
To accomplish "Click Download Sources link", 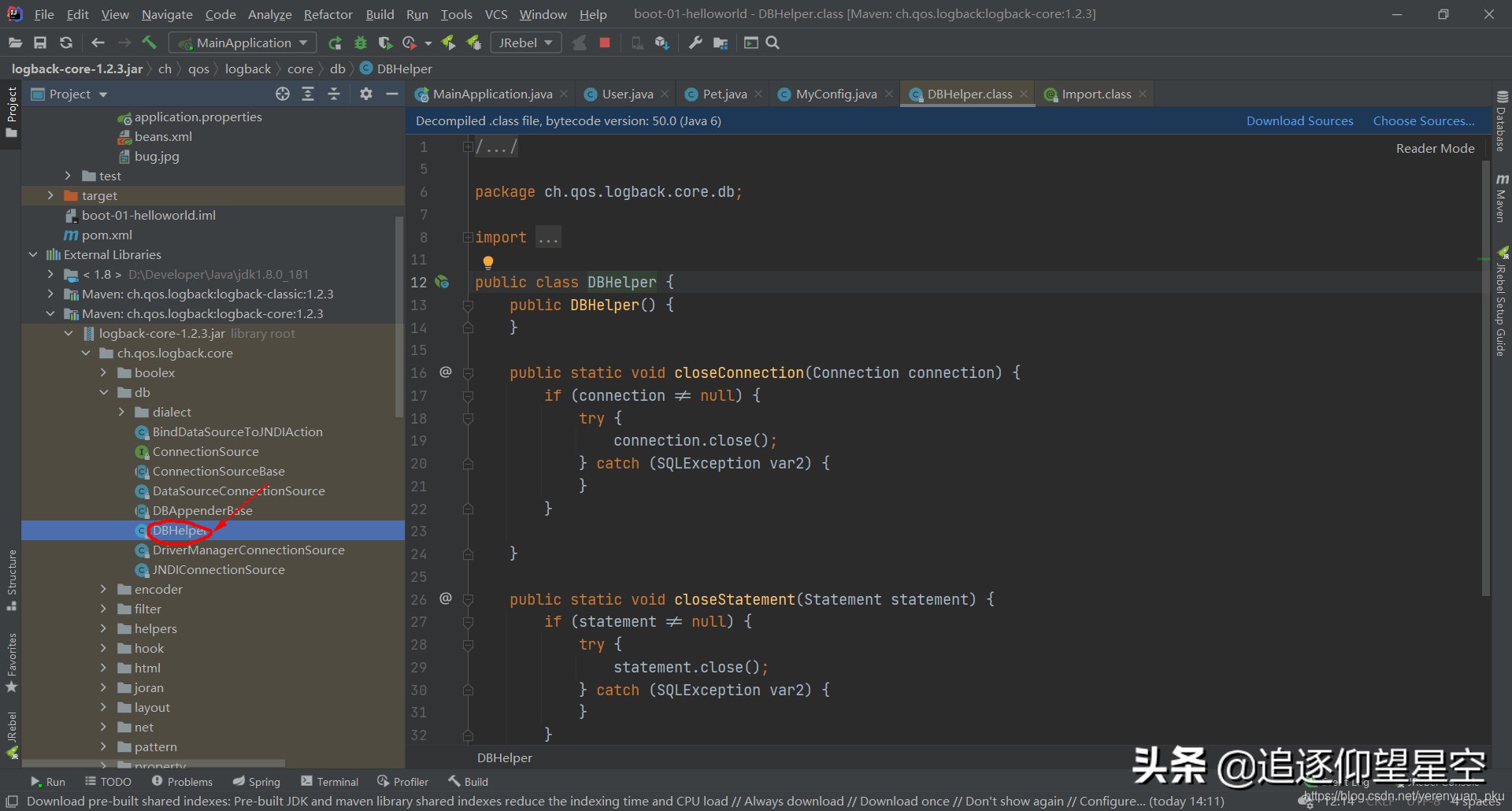I will (x=1299, y=120).
